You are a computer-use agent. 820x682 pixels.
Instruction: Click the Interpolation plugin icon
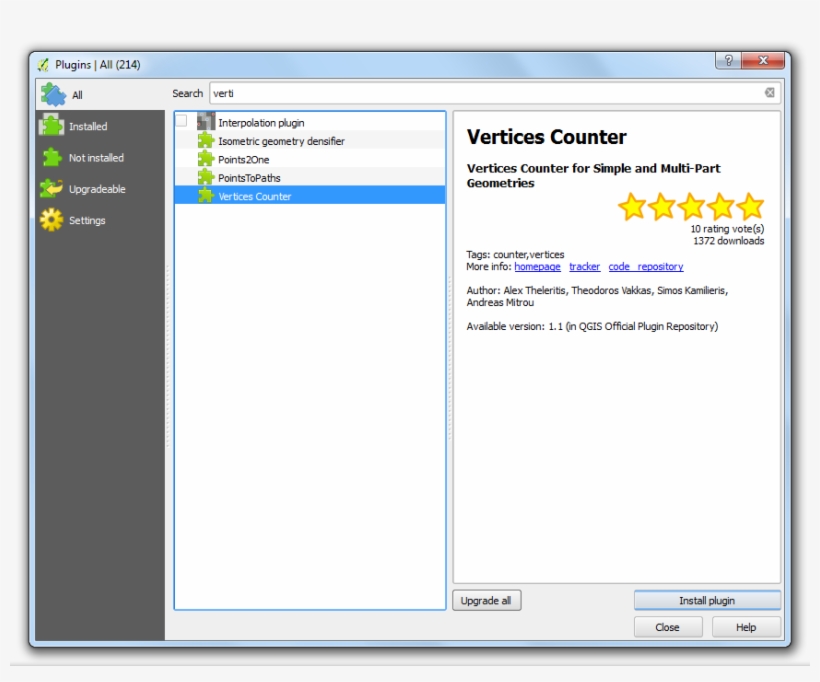point(206,122)
